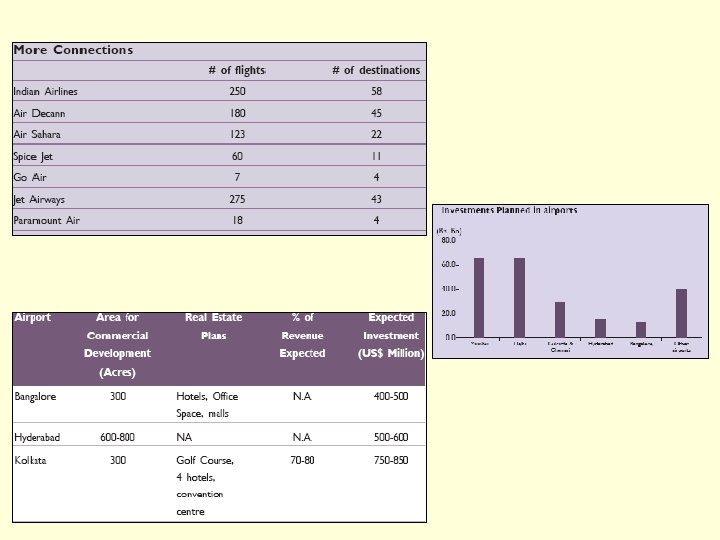Select the Paramount Air row
Screen dimensions: 720x540
coord(219,220)
